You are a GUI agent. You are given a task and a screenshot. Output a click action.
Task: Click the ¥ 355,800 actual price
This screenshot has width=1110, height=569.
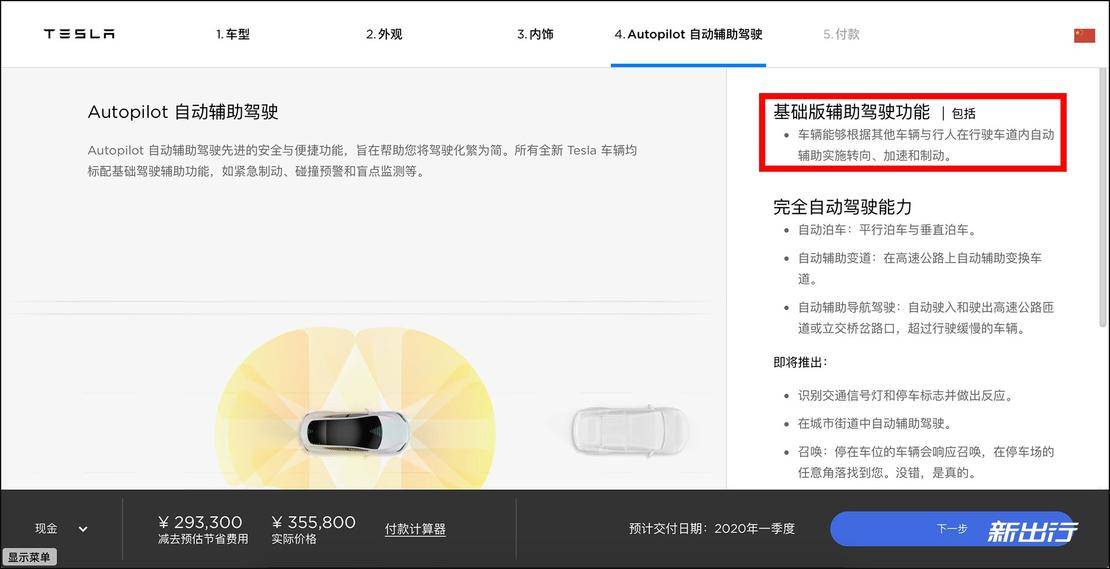pyautogui.click(x=314, y=522)
